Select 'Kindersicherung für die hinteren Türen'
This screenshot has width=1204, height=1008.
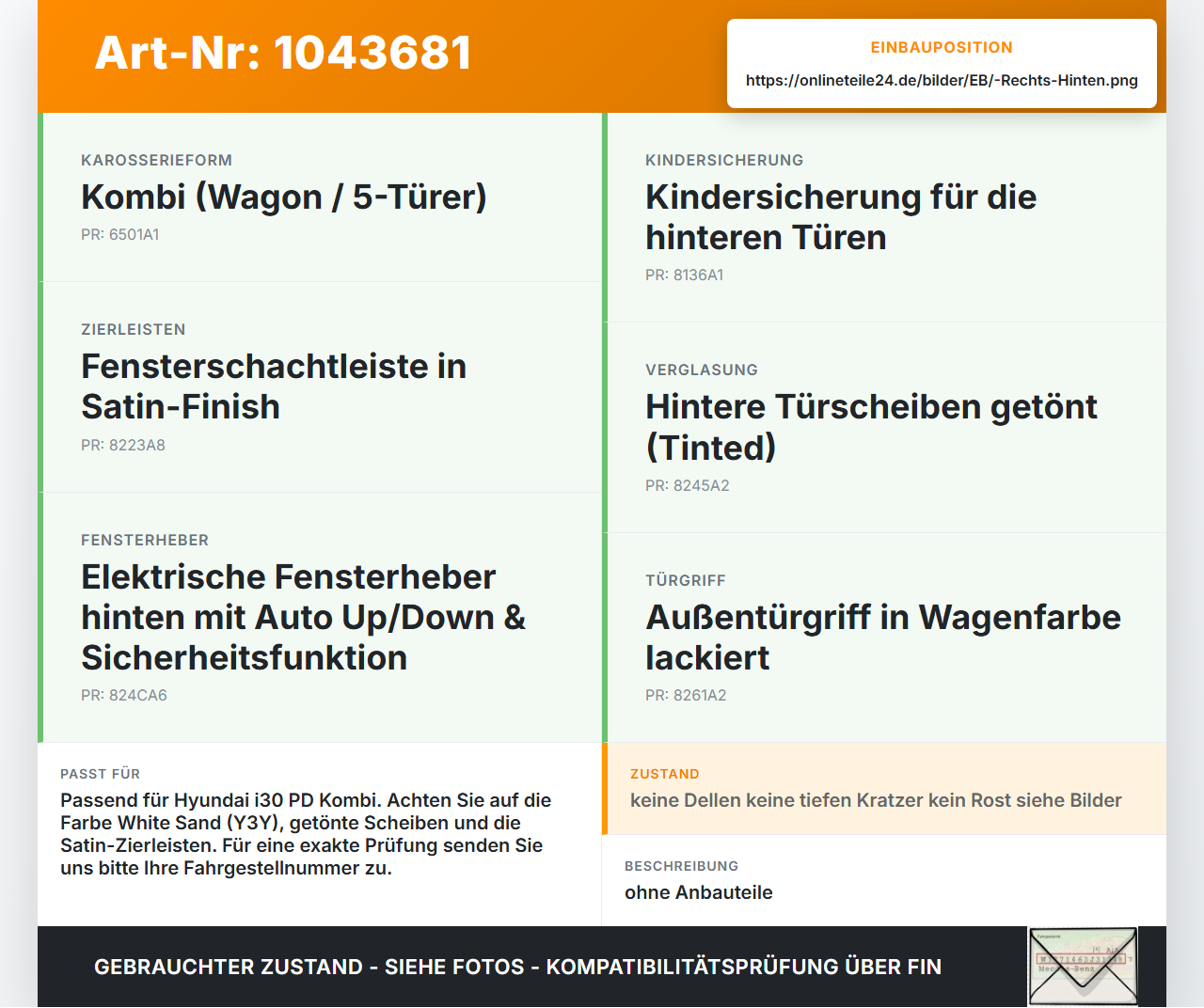coord(841,217)
